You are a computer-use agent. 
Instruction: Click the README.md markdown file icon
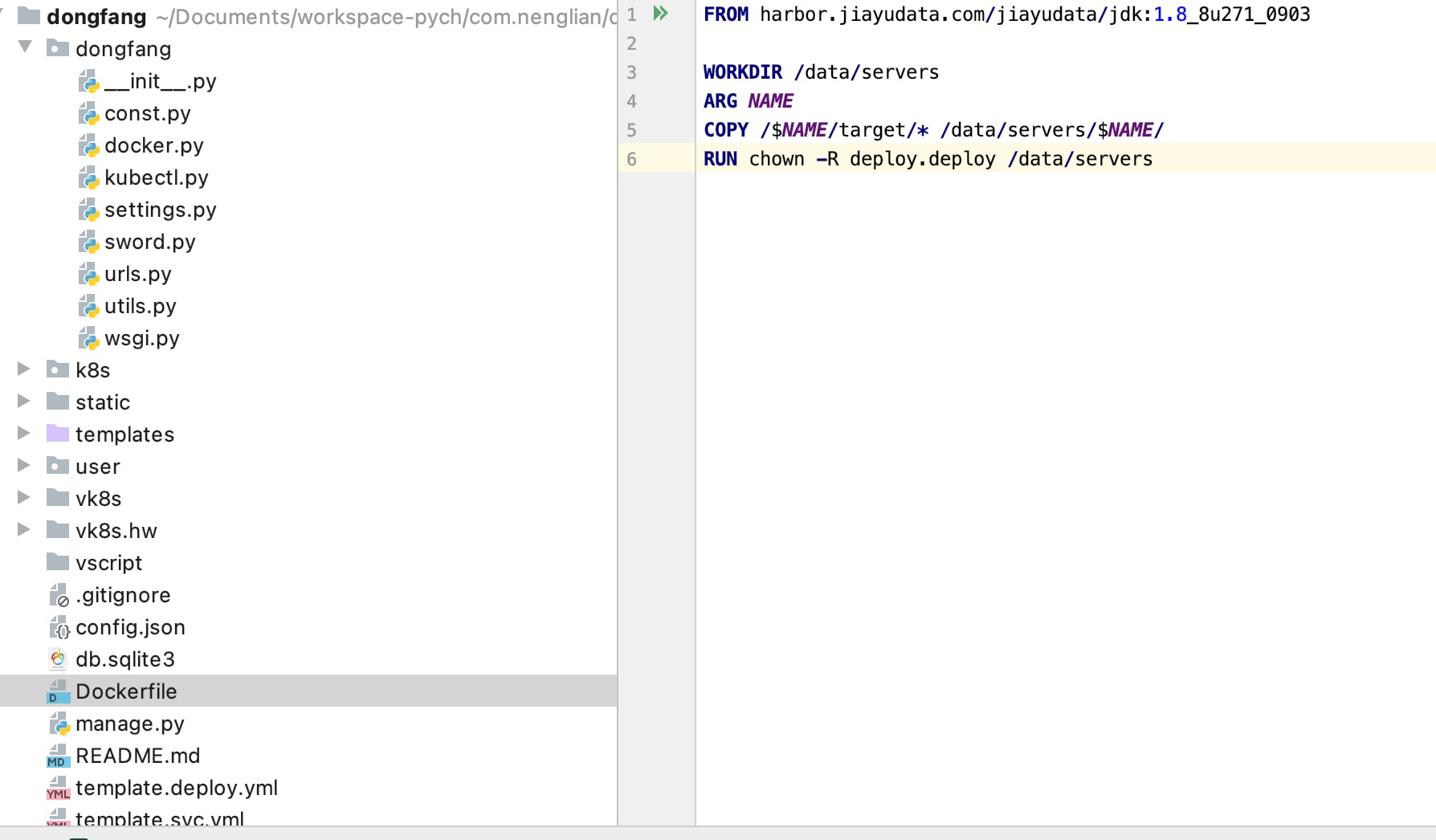click(x=58, y=756)
